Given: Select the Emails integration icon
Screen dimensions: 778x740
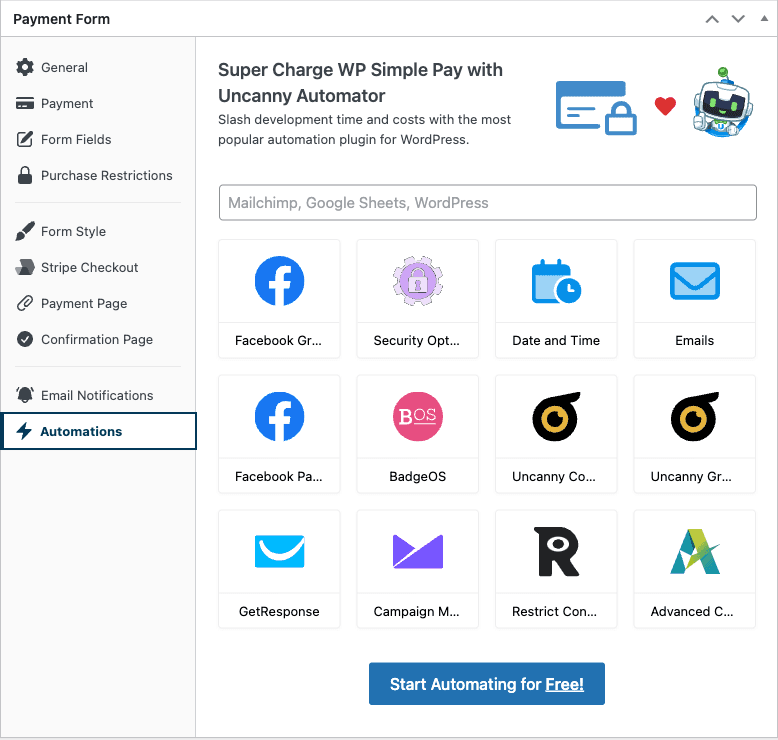Looking at the screenshot, I should (x=695, y=281).
